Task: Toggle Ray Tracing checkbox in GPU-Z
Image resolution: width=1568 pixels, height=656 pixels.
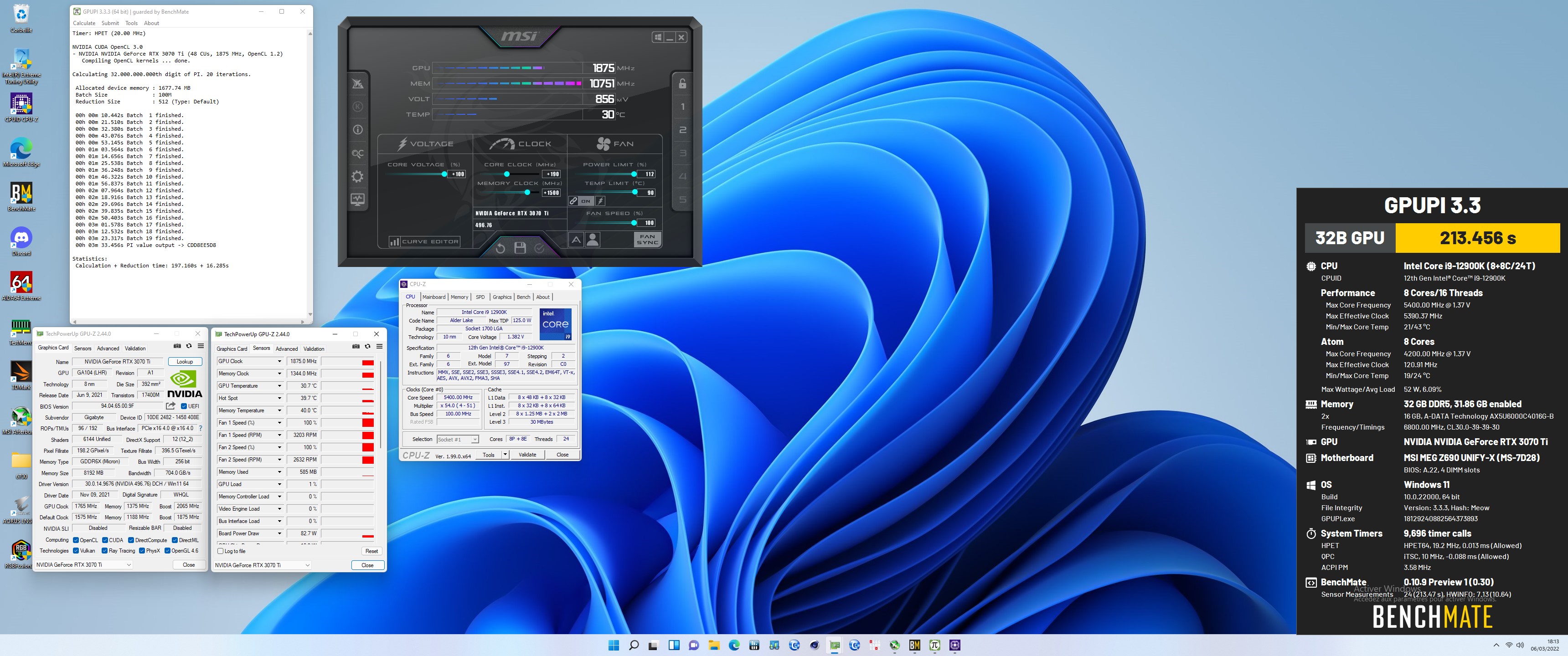Action: pyautogui.click(x=105, y=551)
